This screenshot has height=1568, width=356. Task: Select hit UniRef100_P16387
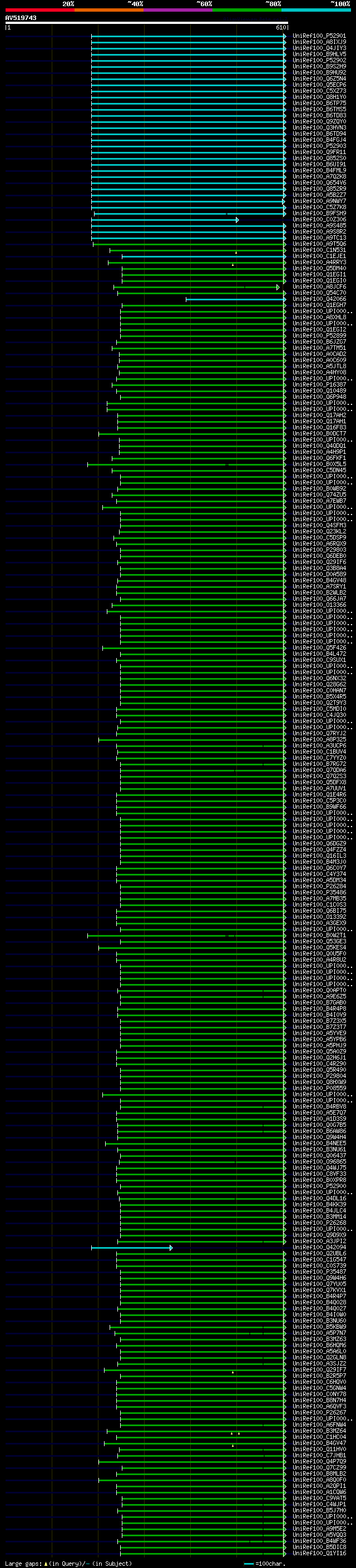pyautogui.click(x=319, y=385)
